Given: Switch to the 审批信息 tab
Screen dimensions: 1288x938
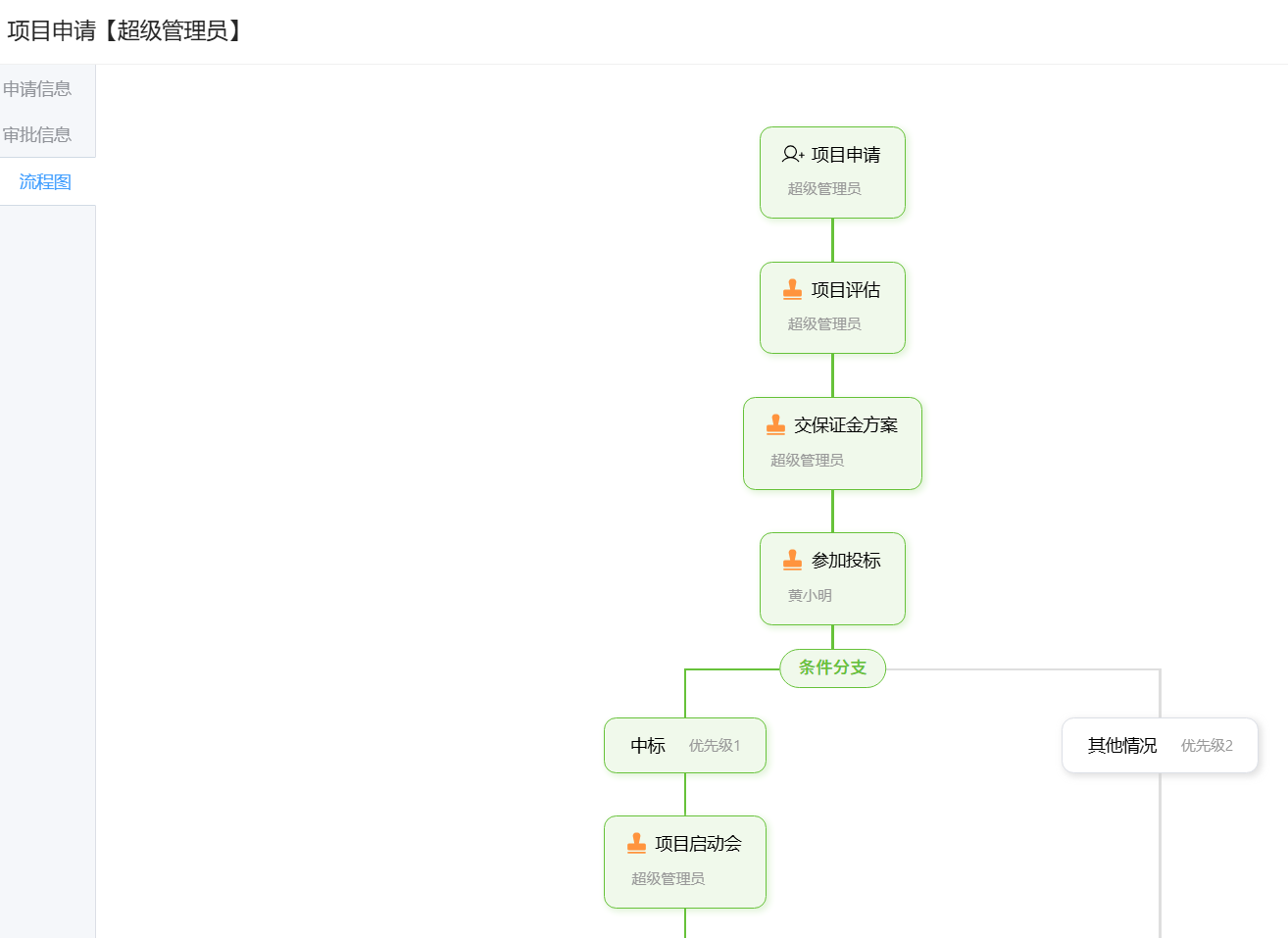Looking at the screenshot, I should 38,135.
